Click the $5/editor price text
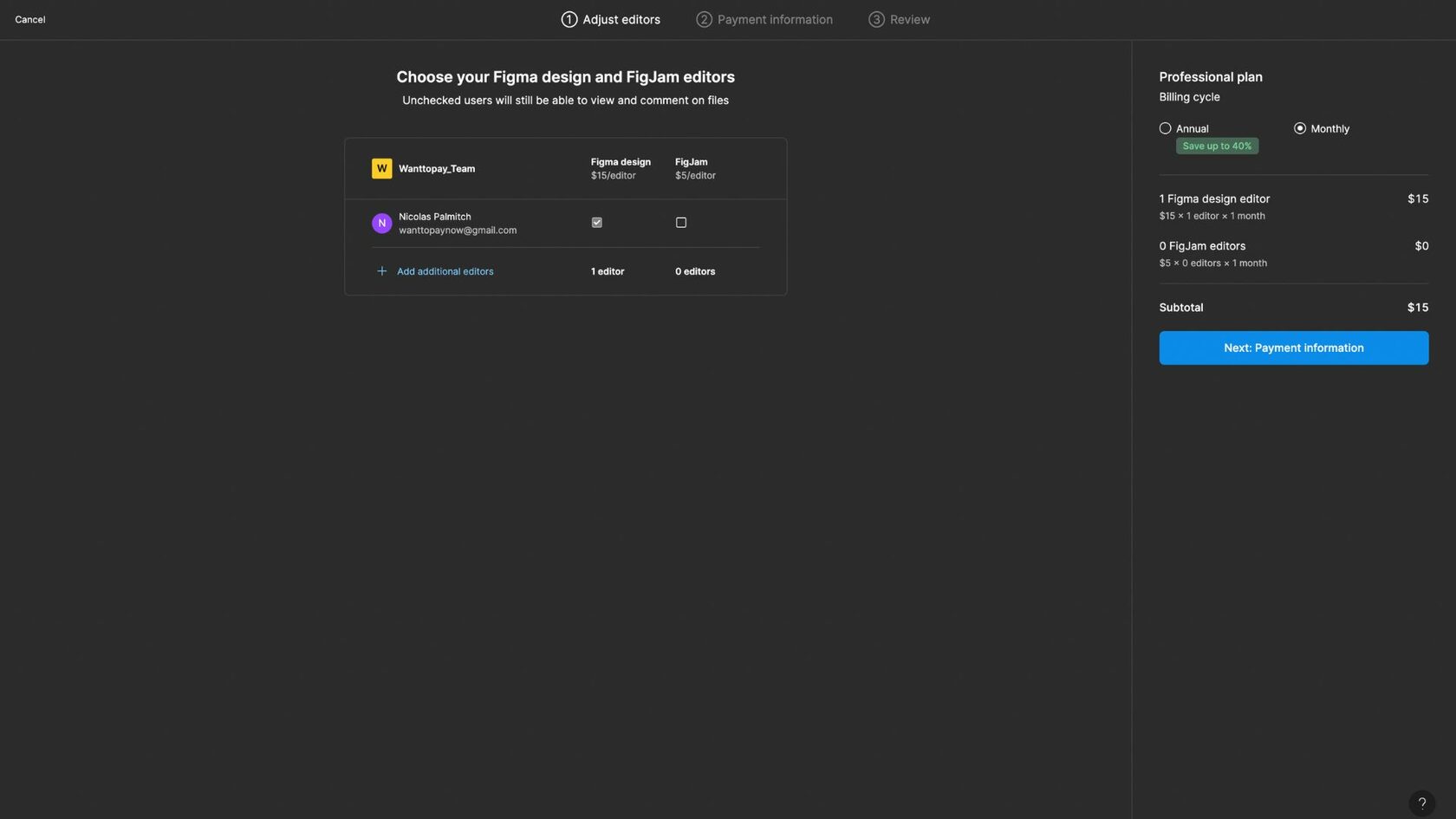Viewport: 1456px width, 819px height. click(x=695, y=176)
